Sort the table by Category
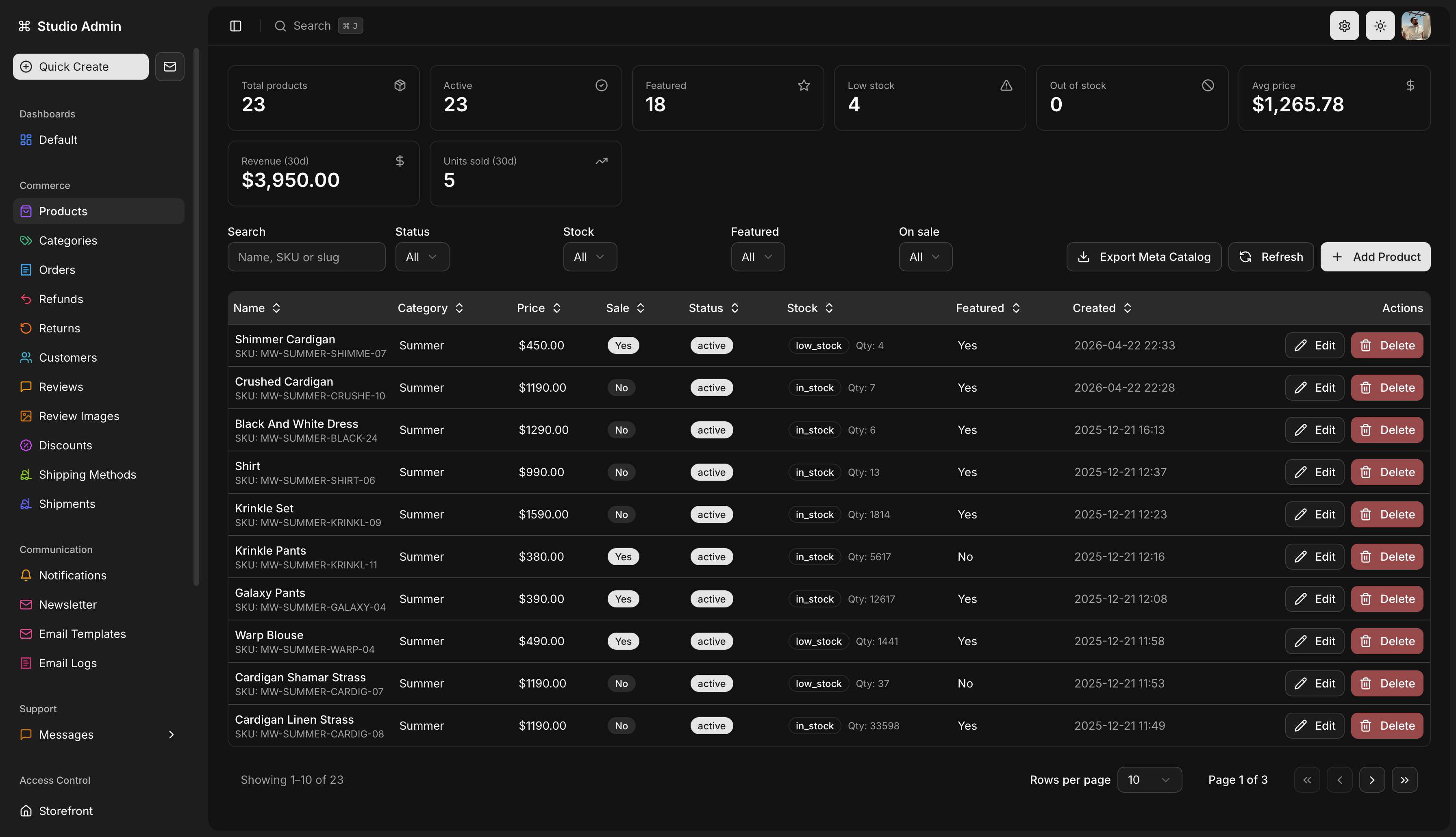Screen dimensions: 1456x837 click(431, 308)
